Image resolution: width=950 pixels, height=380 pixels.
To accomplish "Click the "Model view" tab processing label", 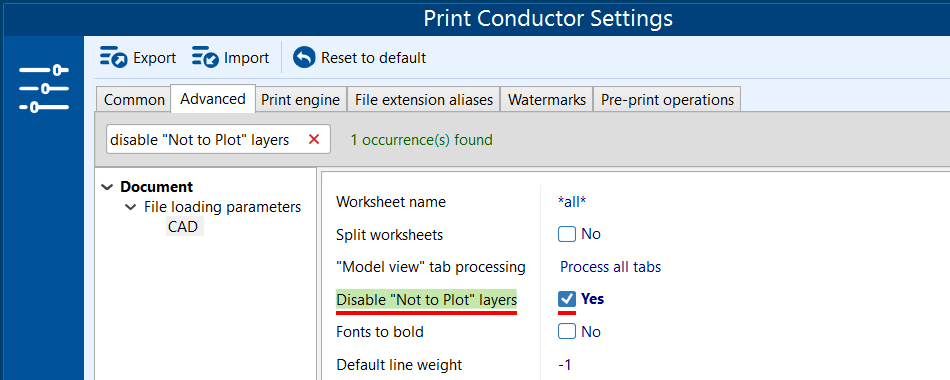I will click(x=431, y=267).
